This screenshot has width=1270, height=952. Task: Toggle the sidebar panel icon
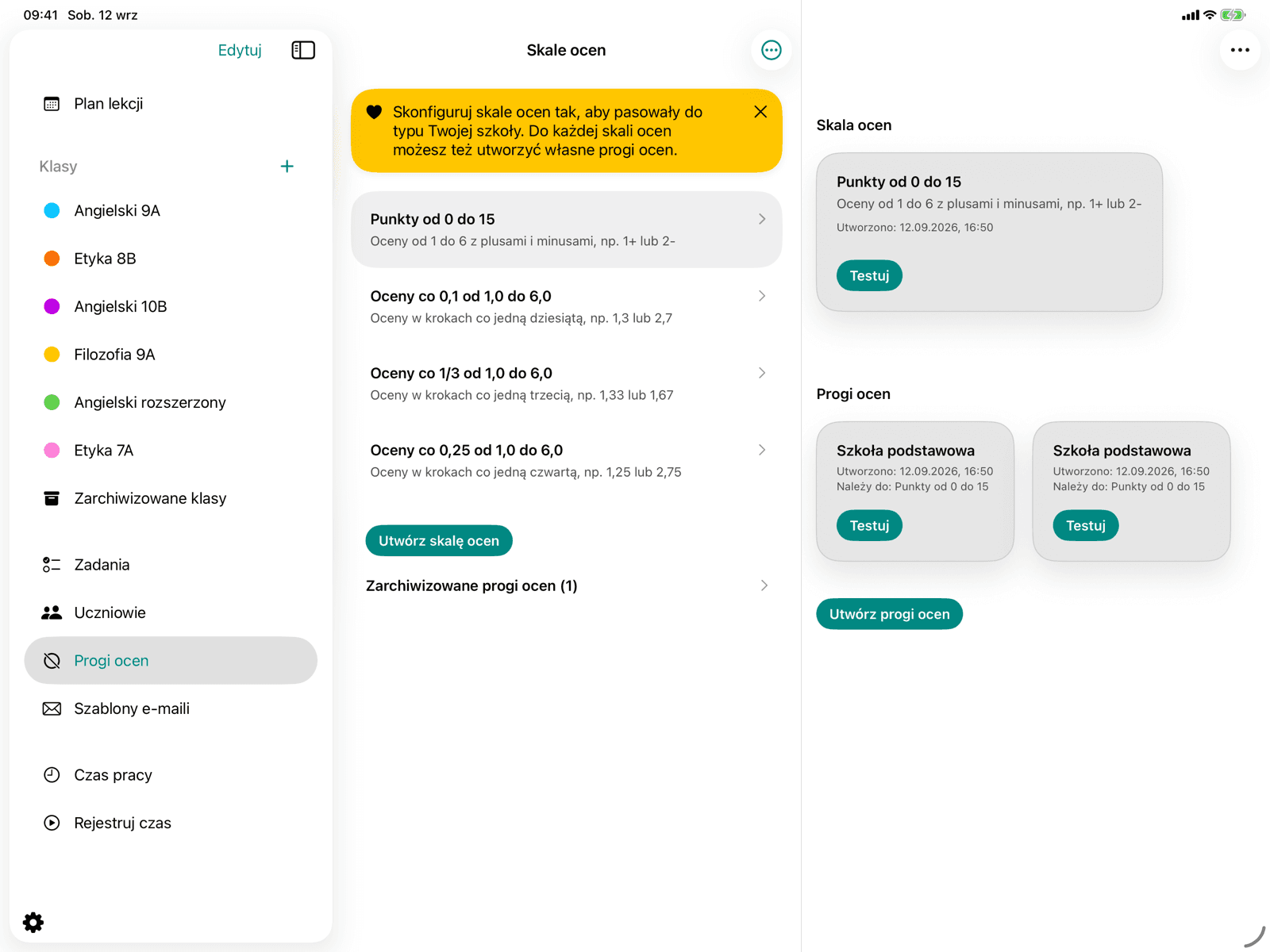(303, 50)
